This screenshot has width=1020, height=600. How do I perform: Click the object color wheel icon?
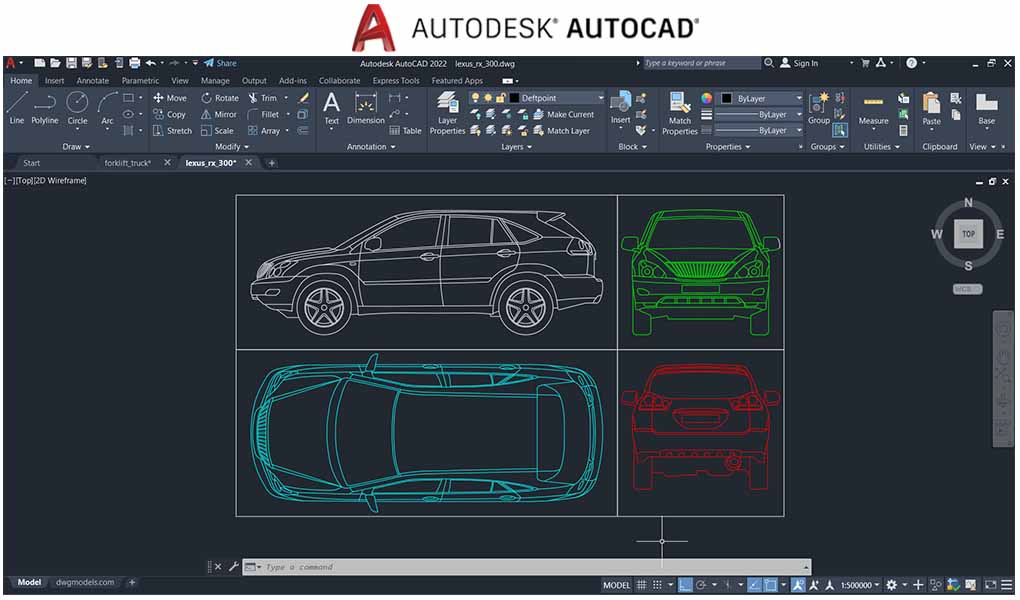click(x=706, y=98)
